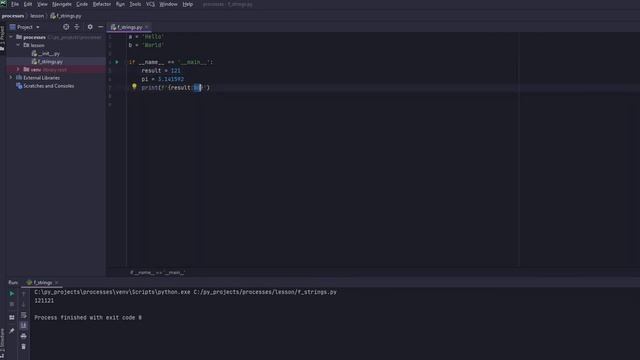The image size is (640, 360).
Task: Click the restore layout icon in Run panel
Action: point(12,318)
